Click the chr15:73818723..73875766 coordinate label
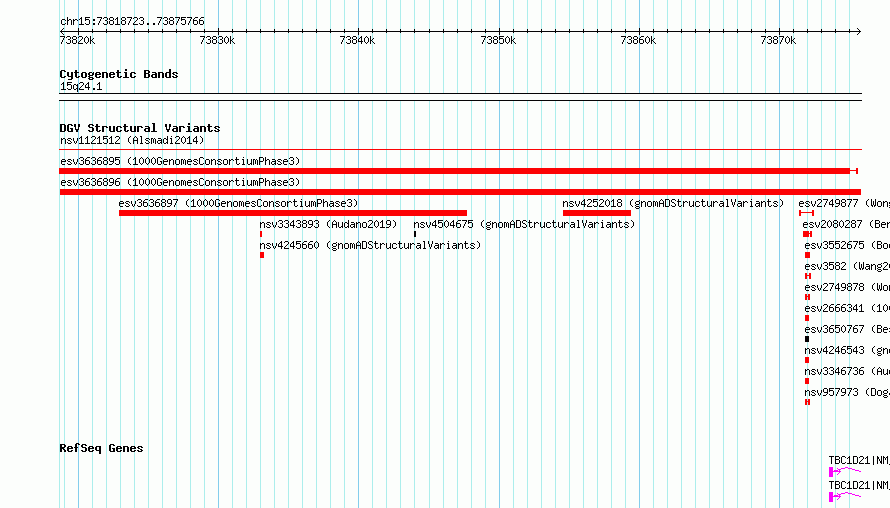This screenshot has width=890, height=508. (132, 21)
